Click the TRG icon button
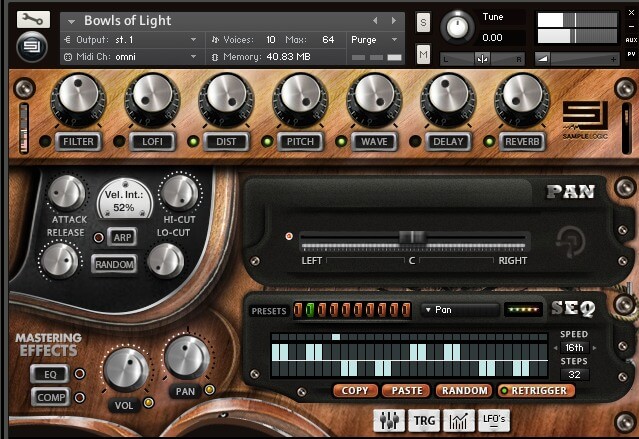Image resolution: width=639 pixels, height=439 pixels. 425,420
